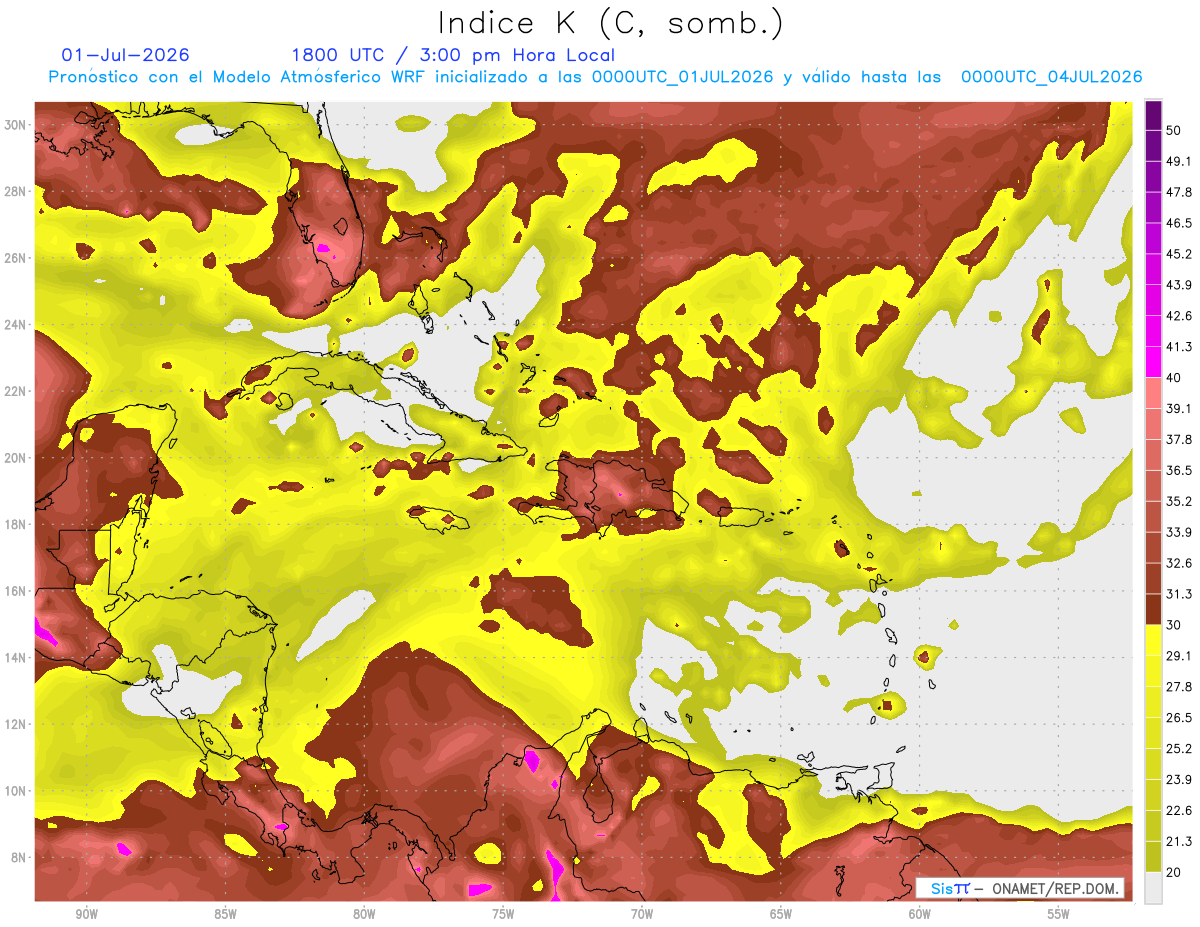This screenshot has height=927, width=1200.
Task: Click the '39.1' value on the color bar
Action: (x=1178, y=409)
